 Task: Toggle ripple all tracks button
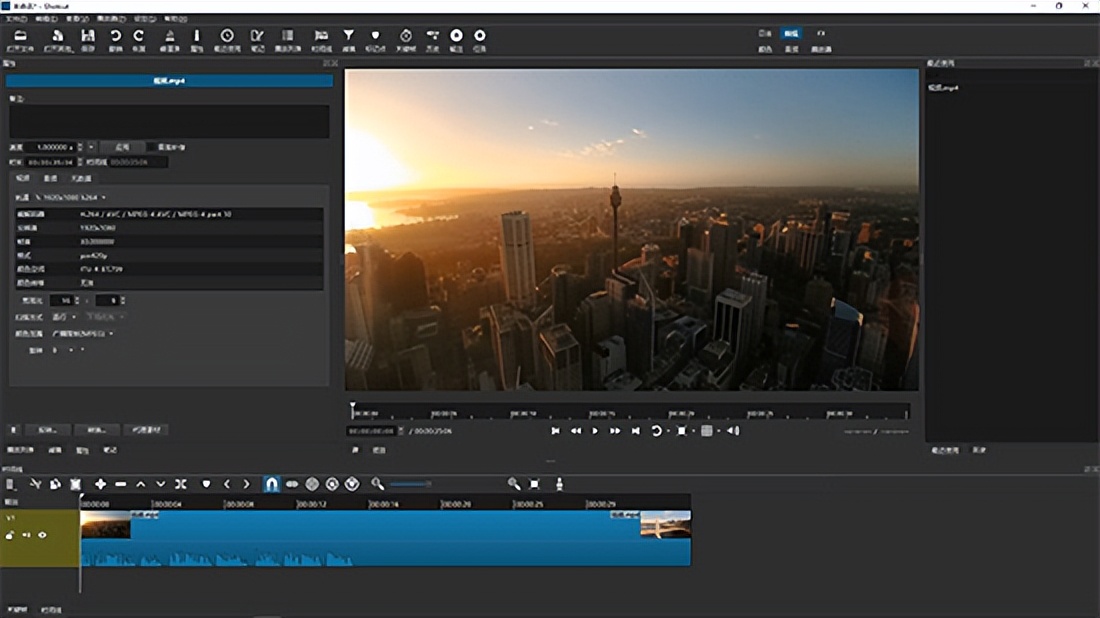coord(333,484)
